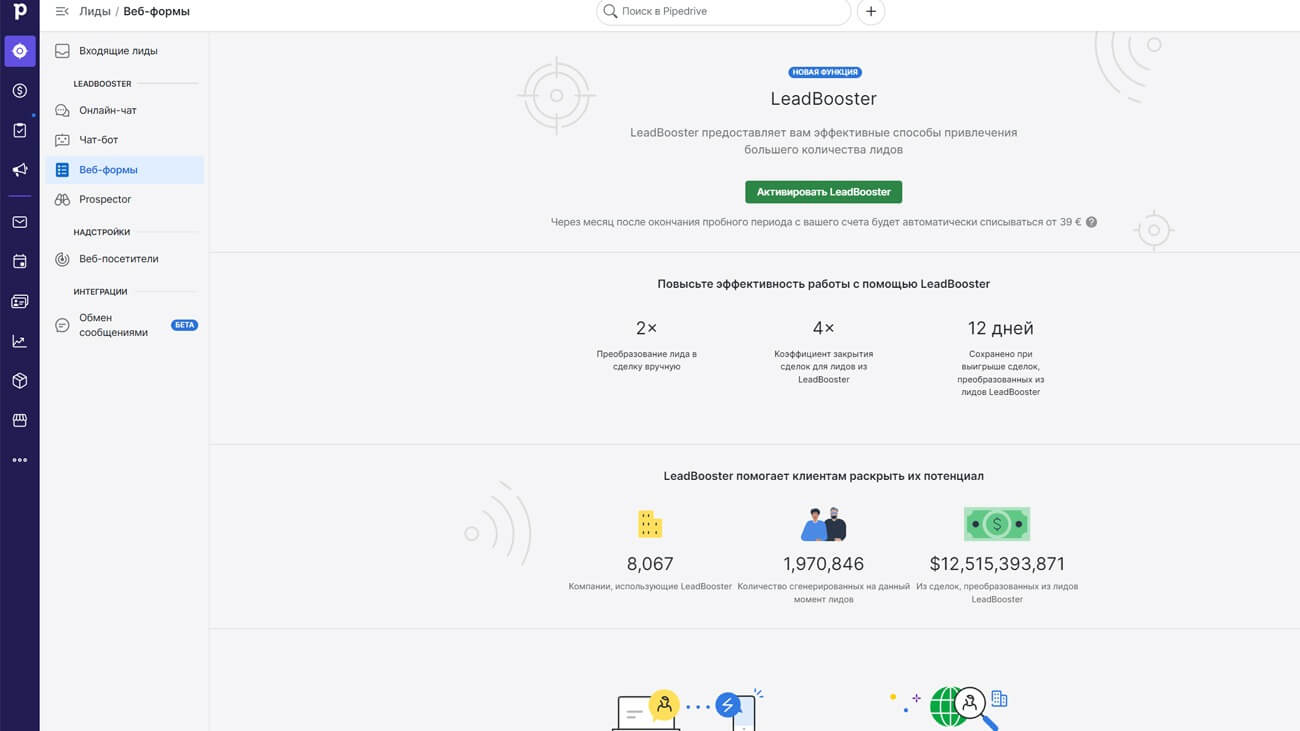The height and width of the screenshot is (731, 1300).
Task: Open the Contacts card icon in the sidebar
Action: pyautogui.click(x=19, y=301)
